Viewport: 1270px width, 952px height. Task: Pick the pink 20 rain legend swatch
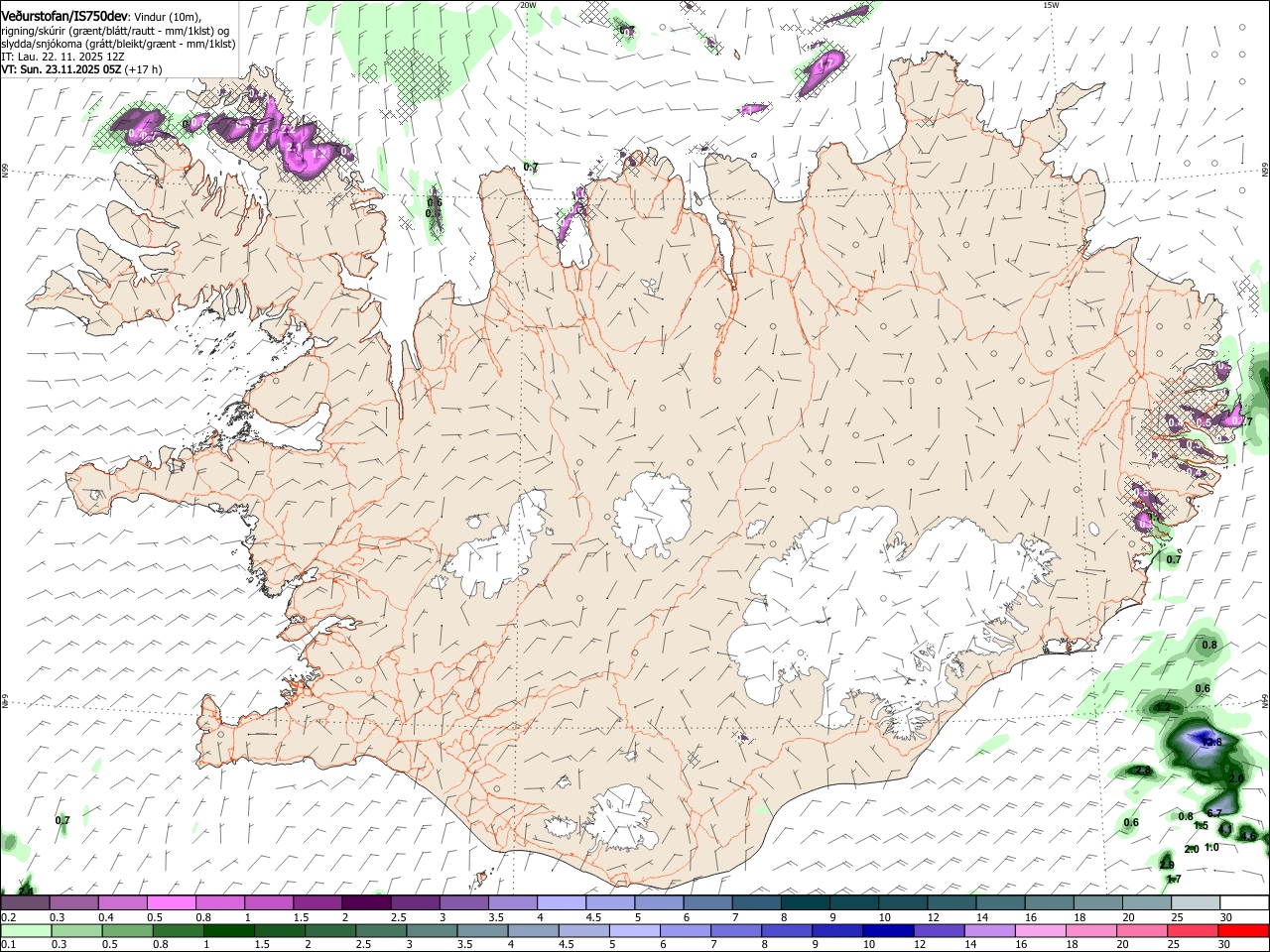tap(1143, 931)
